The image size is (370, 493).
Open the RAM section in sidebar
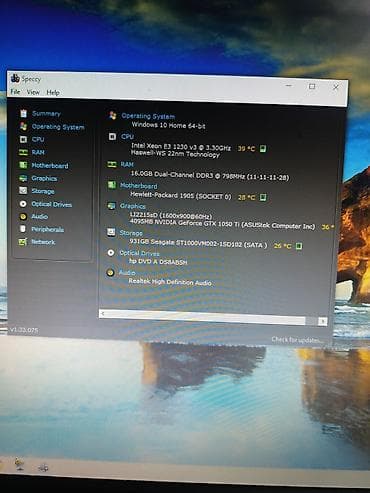pos(38,152)
